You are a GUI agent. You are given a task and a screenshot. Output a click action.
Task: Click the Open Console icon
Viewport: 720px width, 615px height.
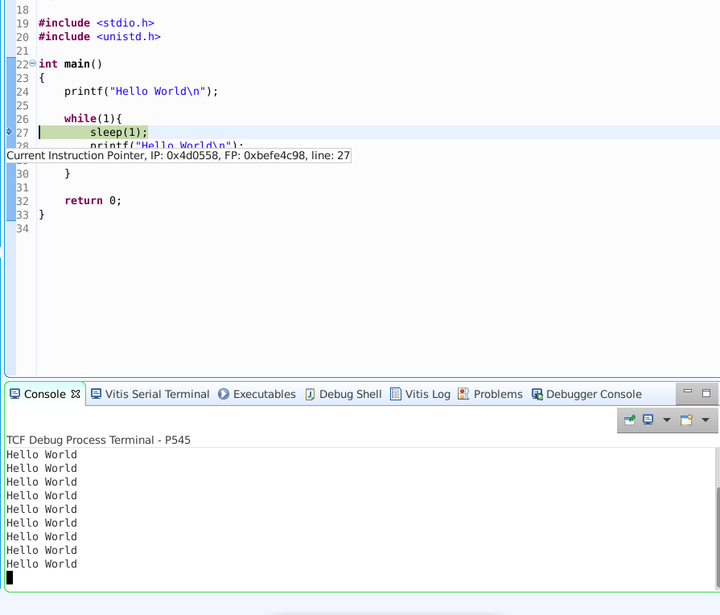tap(687, 420)
